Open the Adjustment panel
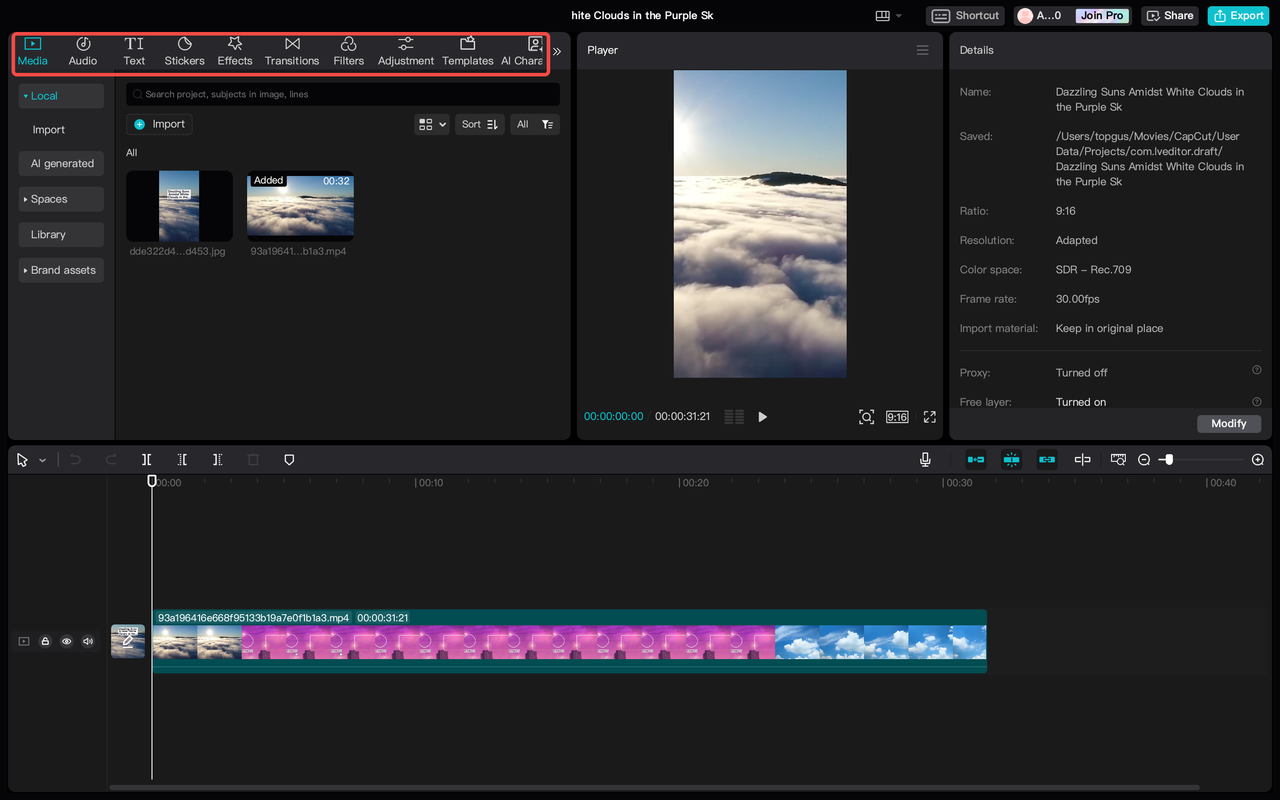The width and height of the screenshot is (1280, 800). (405, 50)
